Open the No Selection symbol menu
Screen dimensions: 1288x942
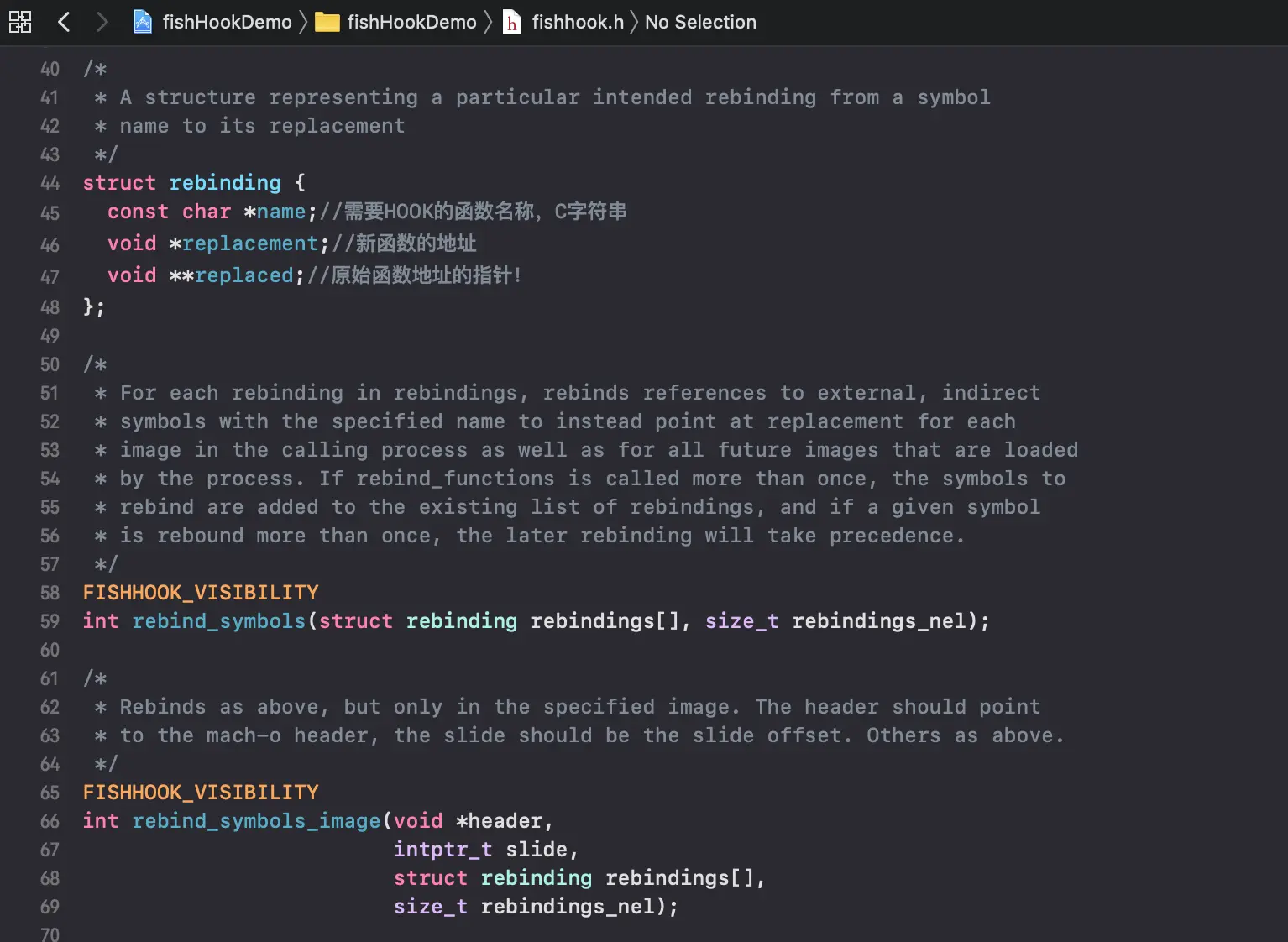[x=700, y=22]
